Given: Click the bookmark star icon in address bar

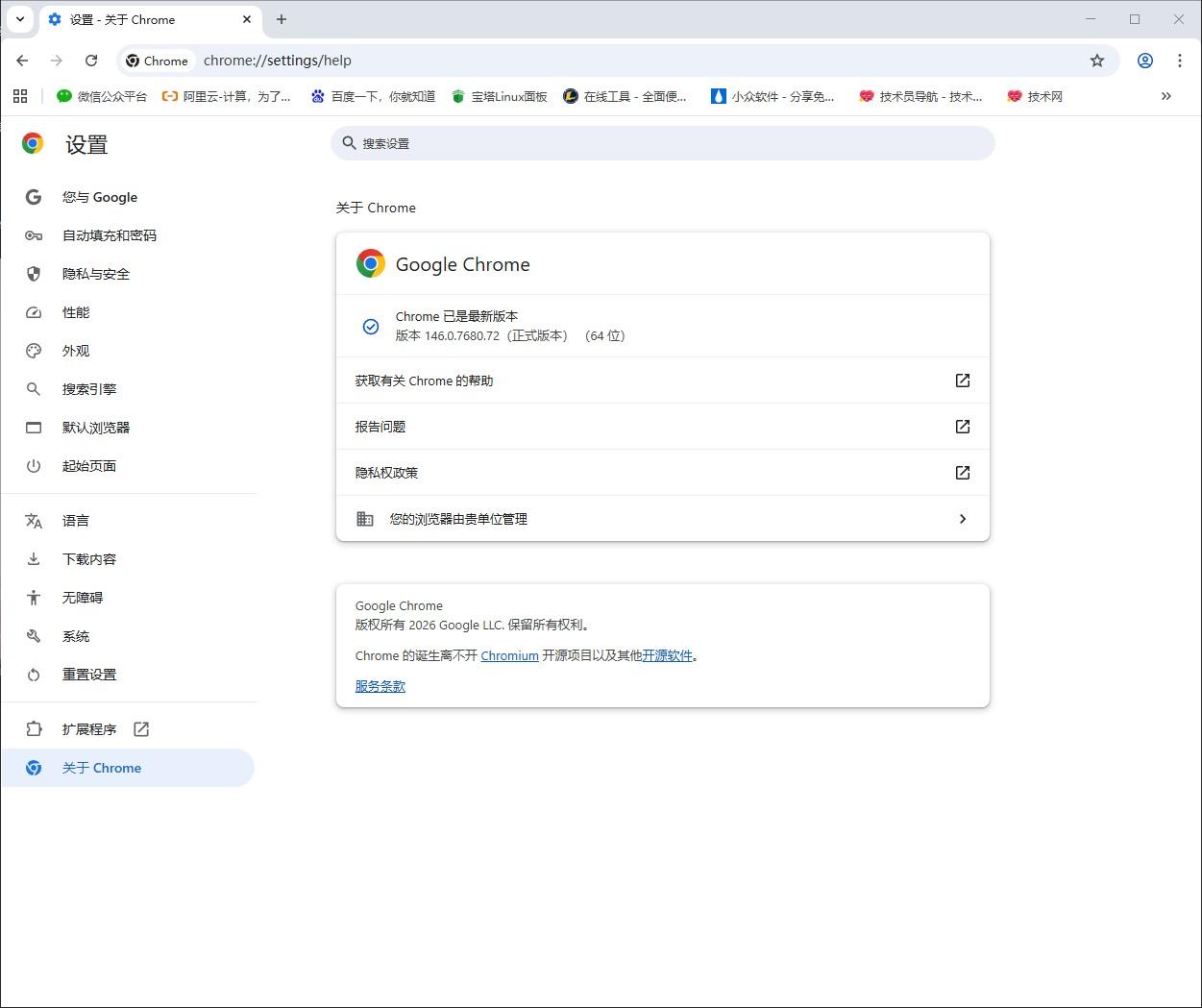Looking at the screenshot, I should [x=1096, y=61].
